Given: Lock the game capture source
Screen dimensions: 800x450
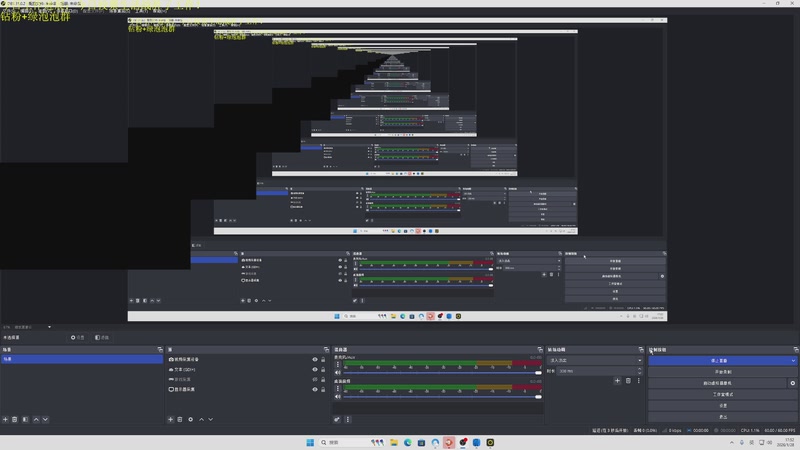Looking at the screenshot, I should (x=323, y=379).
